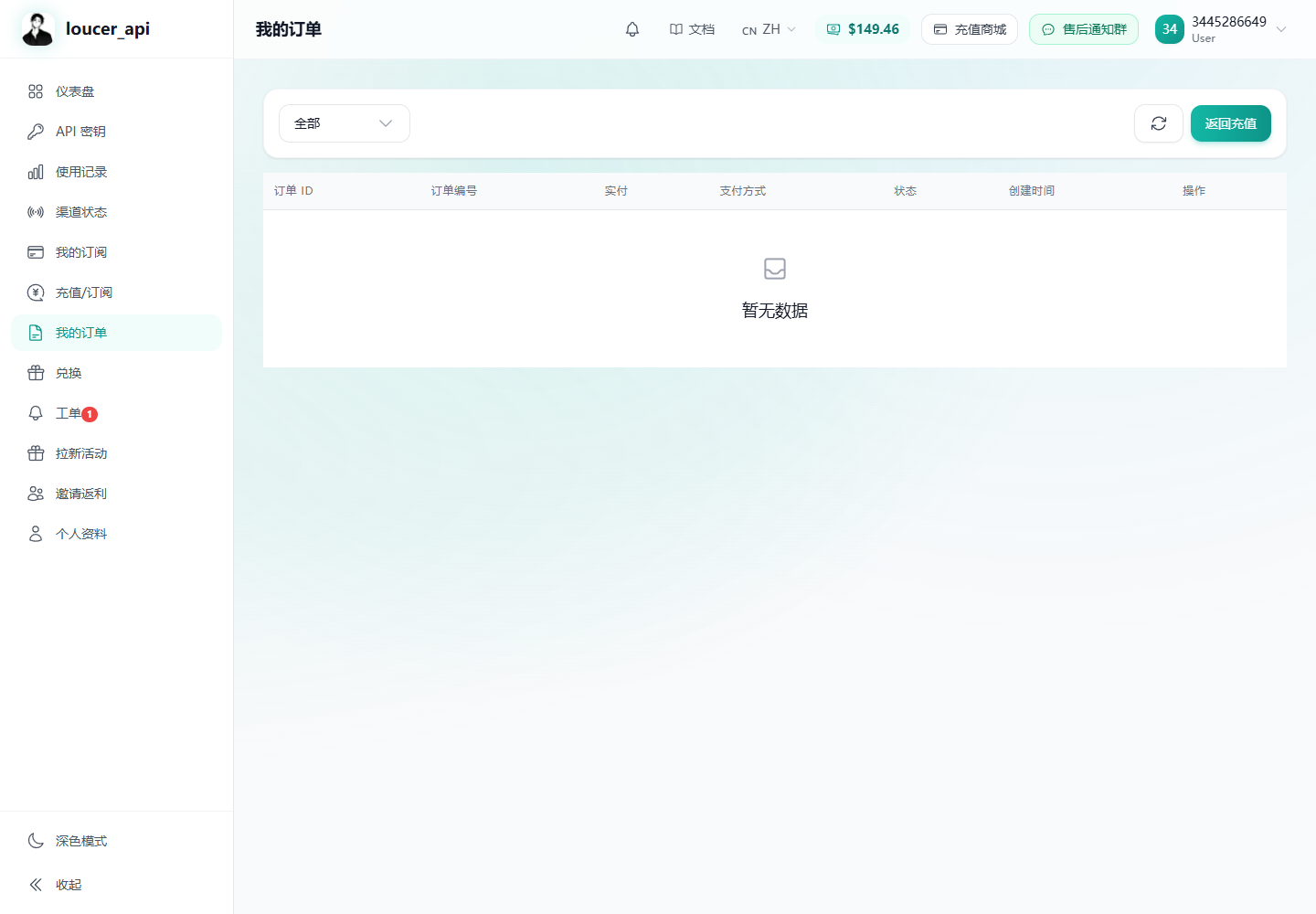The width and height of the screenshot is (1316, 914).
Task: Select 我的订单 in sidebar
Action: pyautogui.click(x=117, y=333)
